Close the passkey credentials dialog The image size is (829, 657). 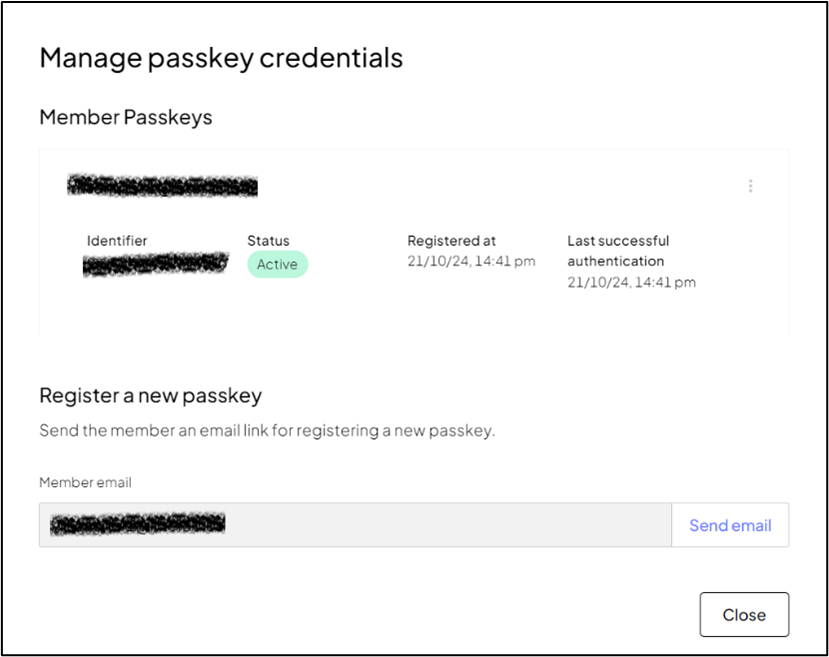click(744, 615)
